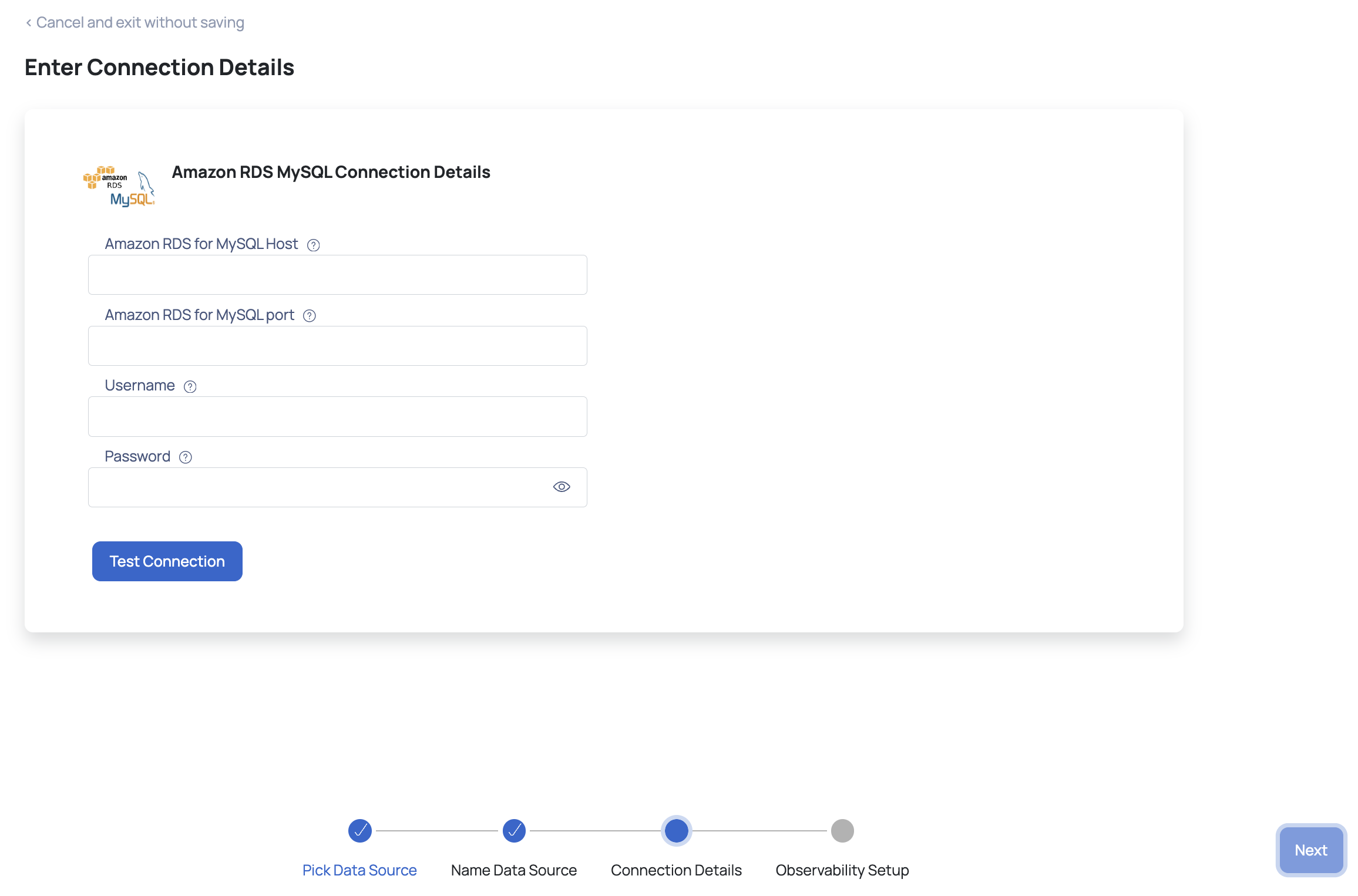Click the Next button

click(1311, 850)
